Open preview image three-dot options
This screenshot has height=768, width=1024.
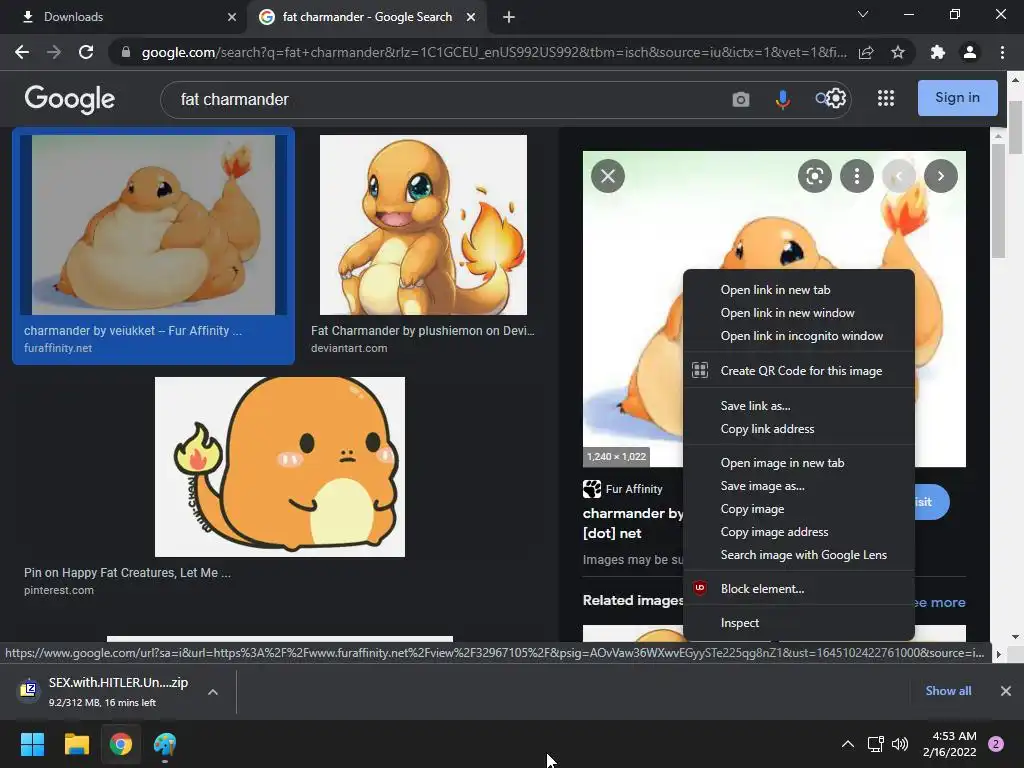tap(857, 176)
